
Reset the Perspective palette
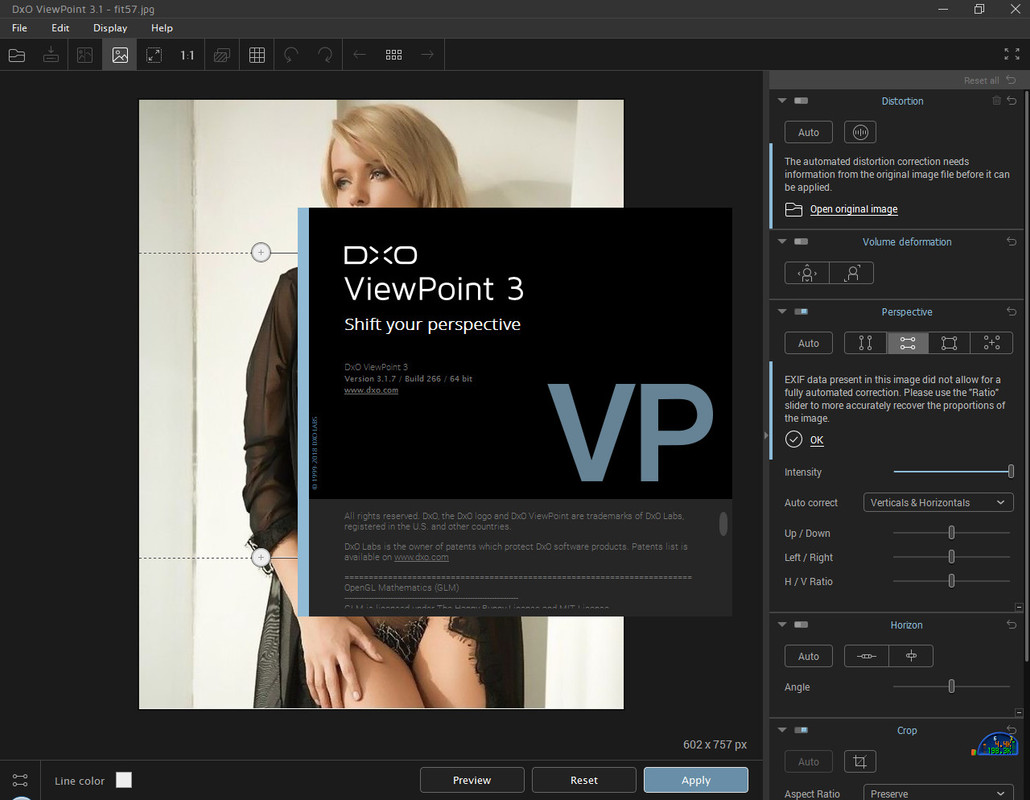pyautogui.click(x=1011, y=311)
